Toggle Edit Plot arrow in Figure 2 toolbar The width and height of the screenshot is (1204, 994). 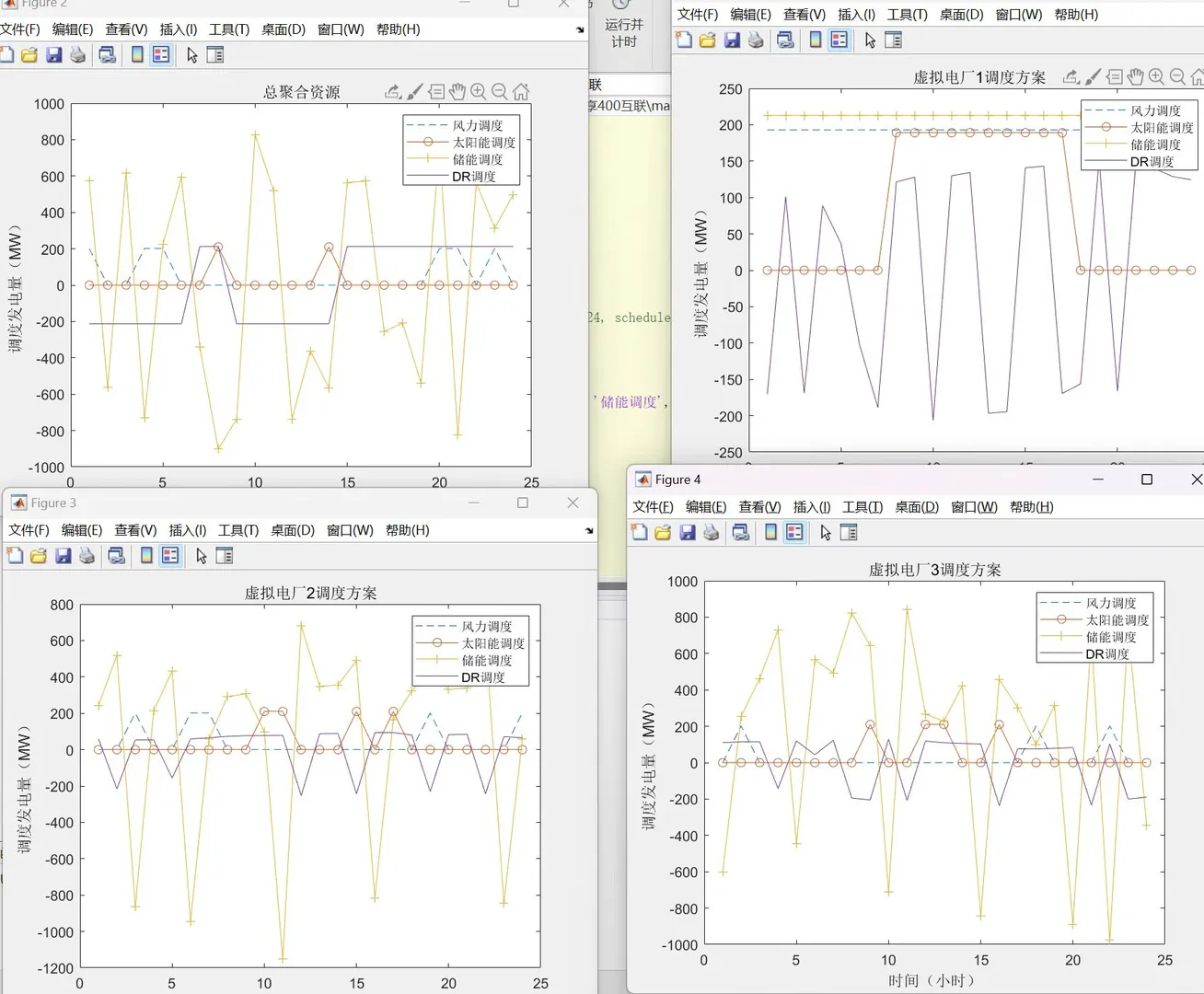(x=192, y=55)
